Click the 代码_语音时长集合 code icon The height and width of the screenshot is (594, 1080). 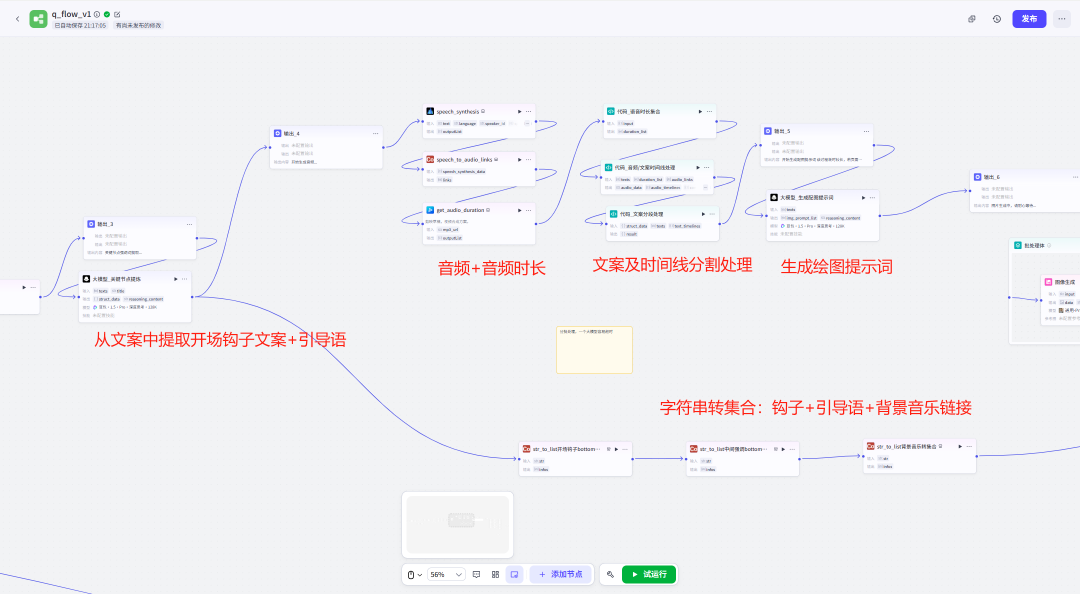(x=610, y=112)
